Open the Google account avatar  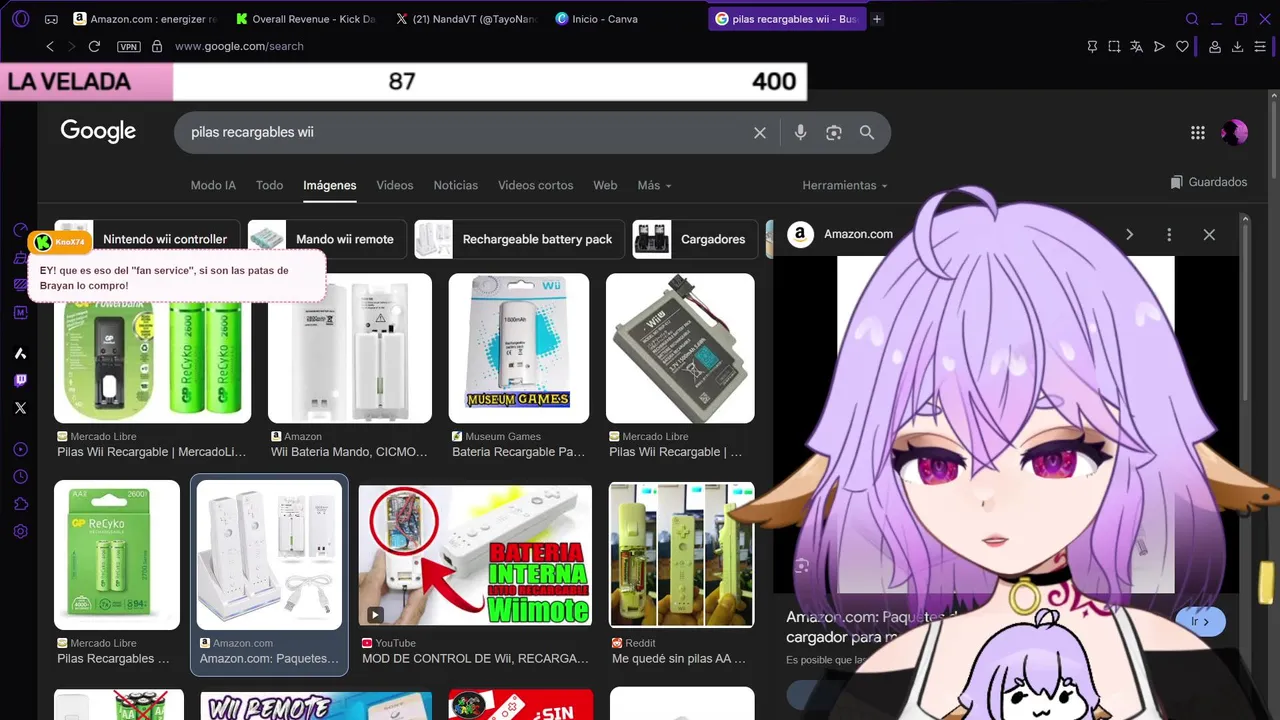pos(1235,132)
